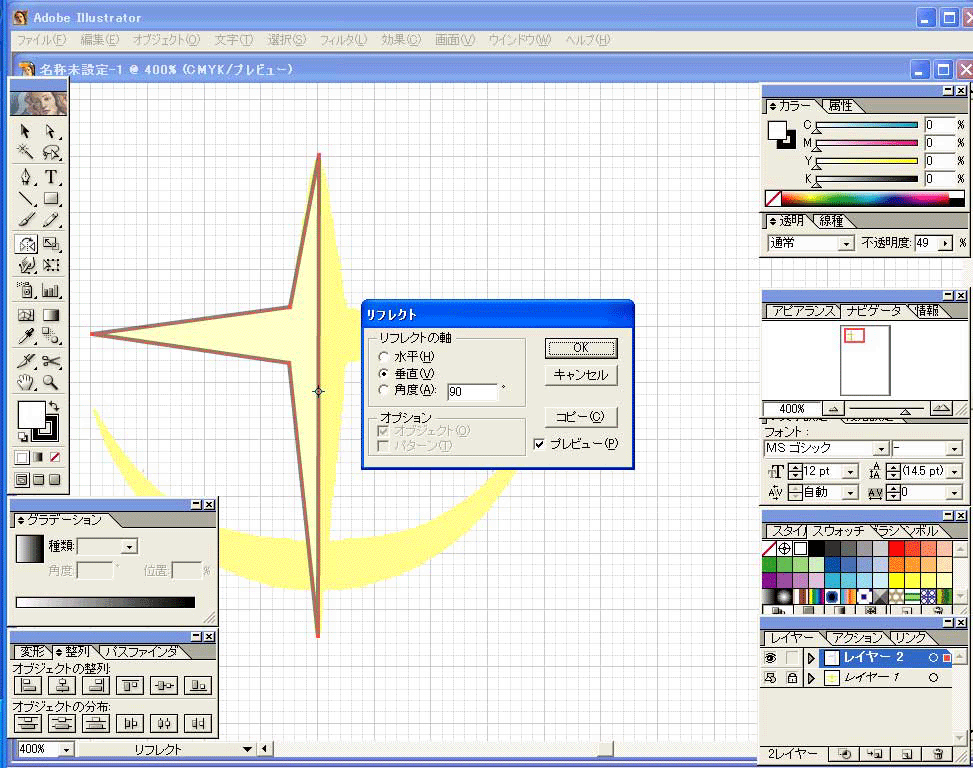Click the コピー button in the dialog
The width and height of the screenshot is (973, 768).
pyautogui.click(x=580, y=416)
